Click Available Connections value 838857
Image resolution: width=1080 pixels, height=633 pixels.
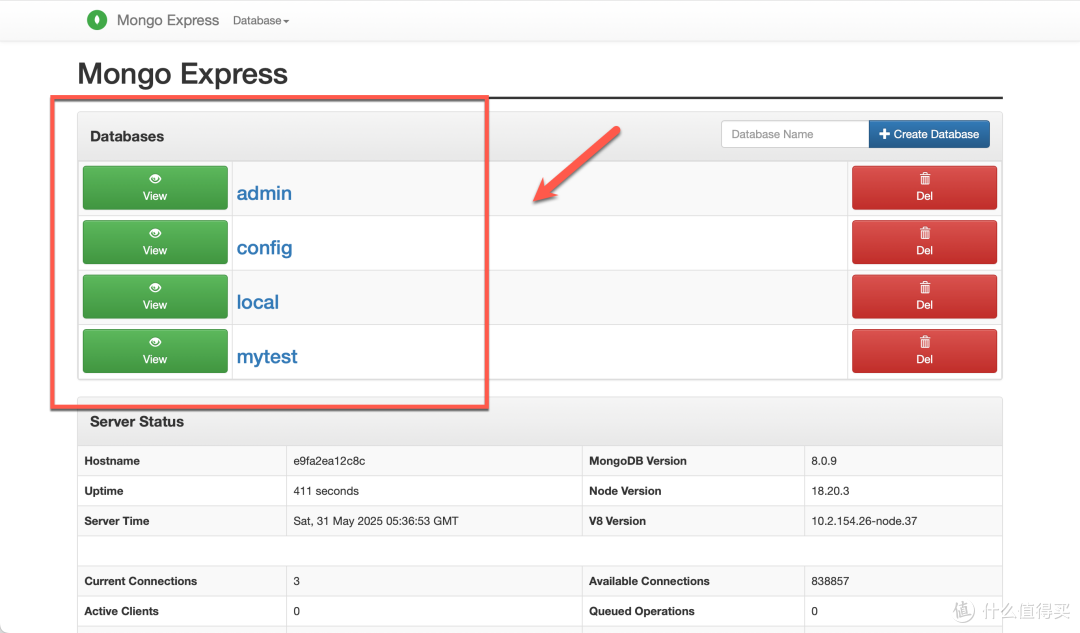coord(830,581)
